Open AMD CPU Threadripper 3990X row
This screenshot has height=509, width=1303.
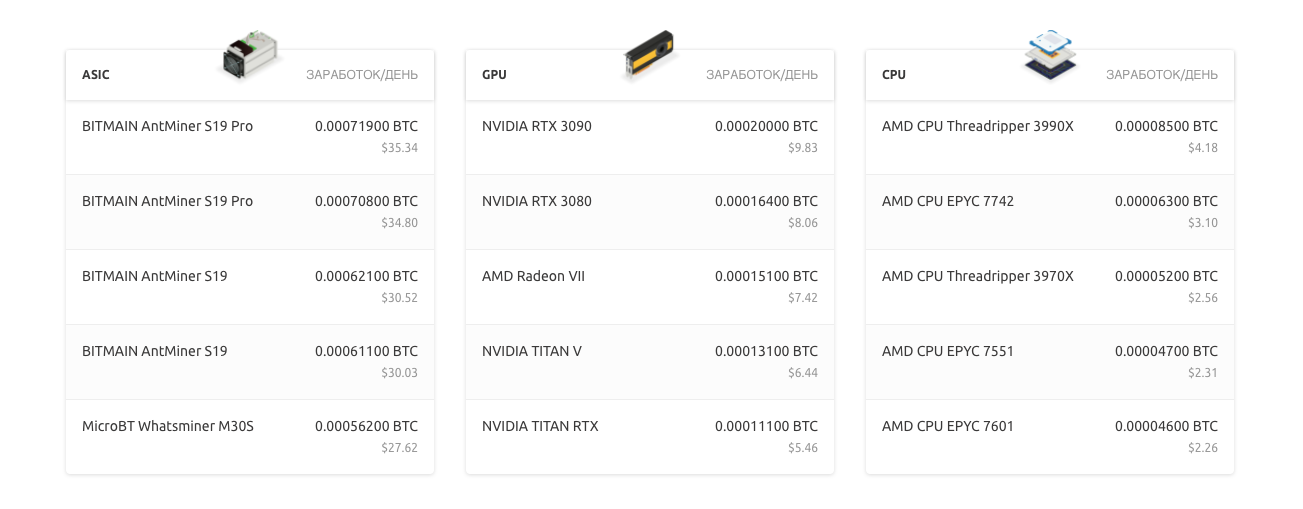(x=977, y=127)
